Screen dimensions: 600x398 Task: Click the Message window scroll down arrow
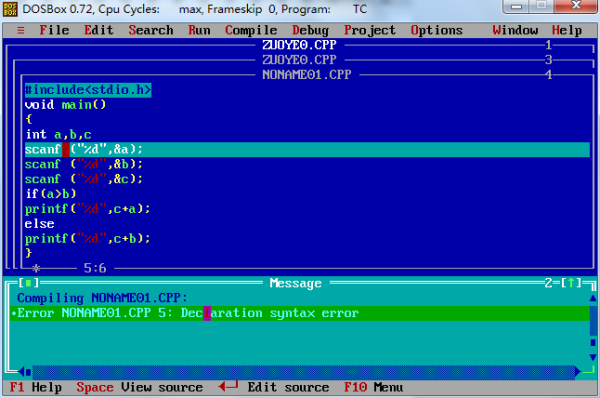tap(593, 357)
